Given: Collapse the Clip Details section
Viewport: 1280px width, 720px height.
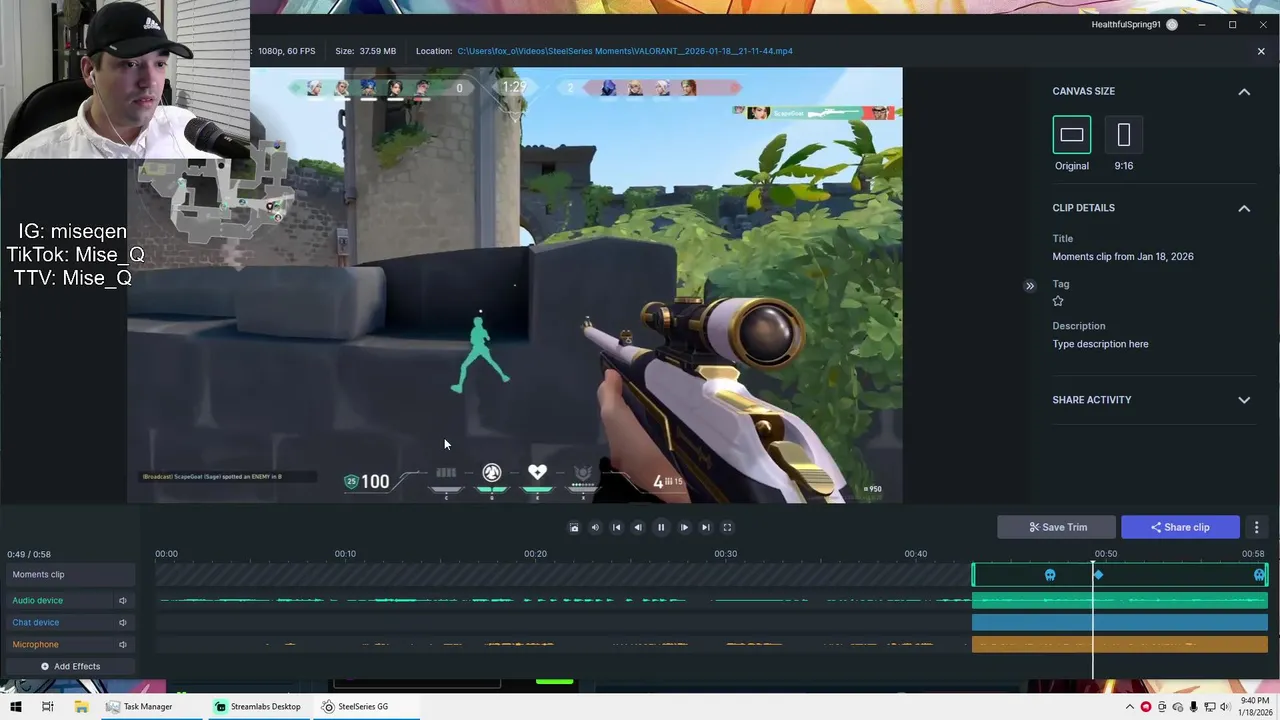Looking at the screenshot, I should tap(1244, 208).
